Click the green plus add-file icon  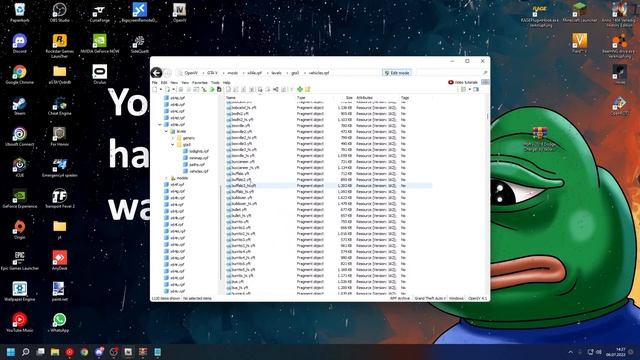click(300, 89)
